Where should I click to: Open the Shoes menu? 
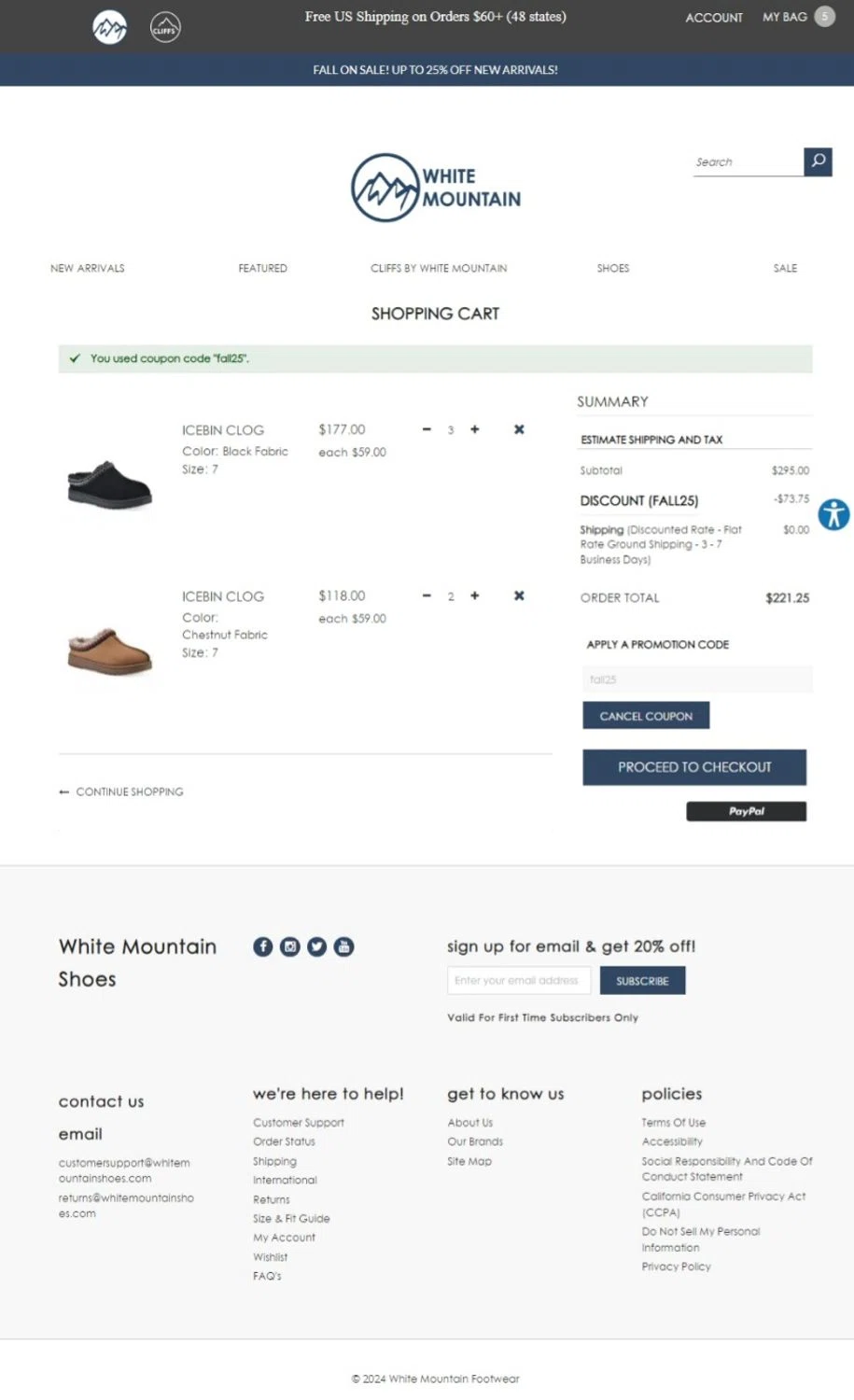(x=613, y=268)
